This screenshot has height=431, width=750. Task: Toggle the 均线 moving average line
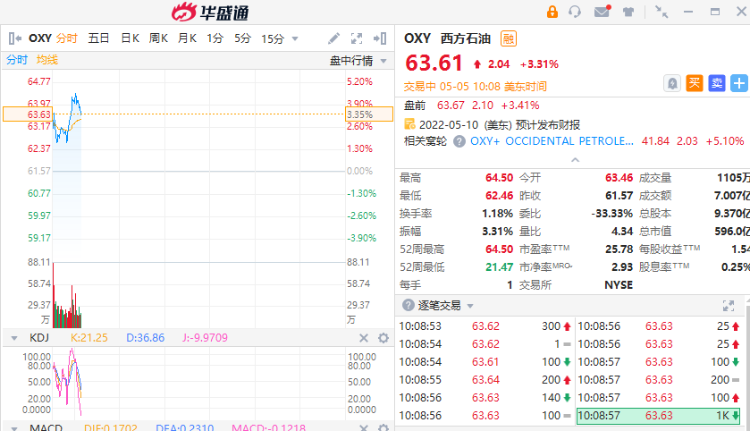point(47,60)
